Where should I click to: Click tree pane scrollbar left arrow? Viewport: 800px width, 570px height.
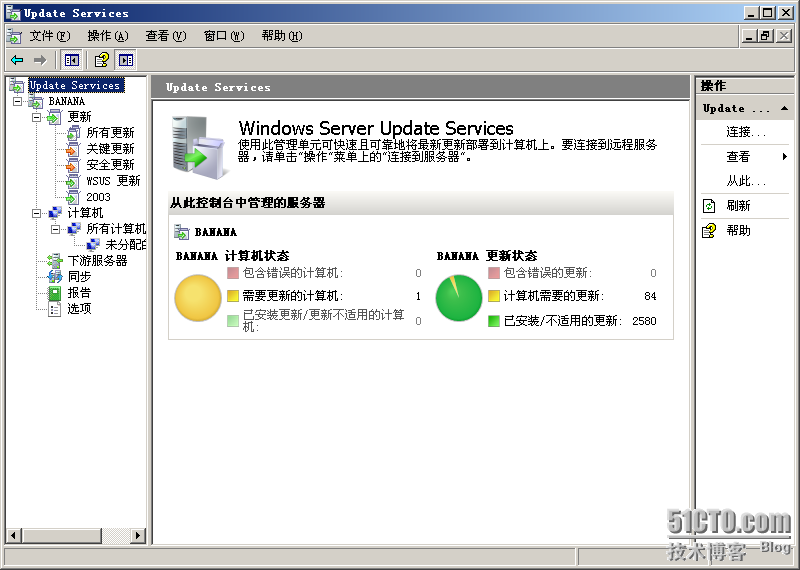[14, 535]
